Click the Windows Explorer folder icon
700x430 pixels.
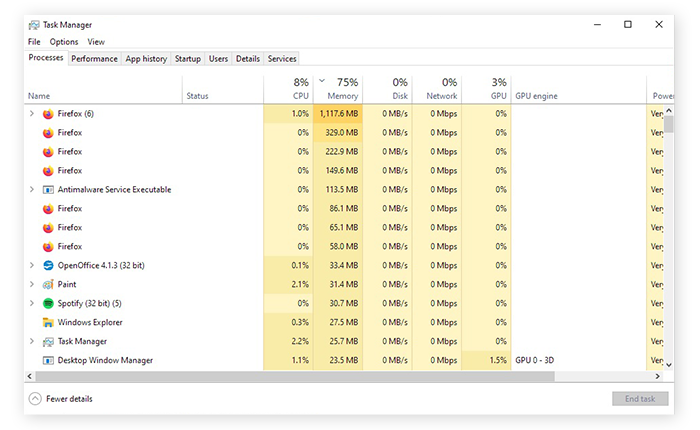(48, 323)
